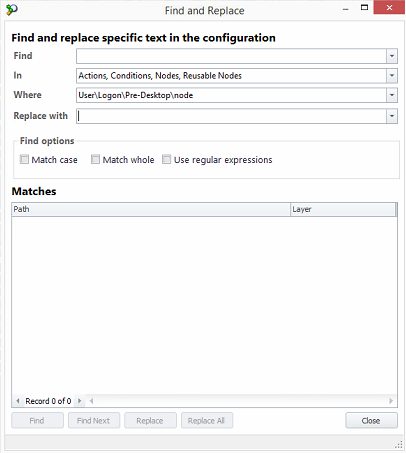Click the horizontal scroll left arrow
406x453 pixels.
click(91, 401)
